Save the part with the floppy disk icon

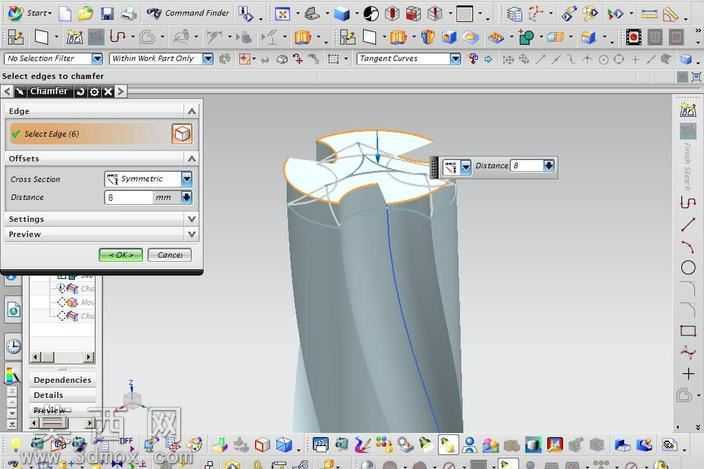coord(107,13)
